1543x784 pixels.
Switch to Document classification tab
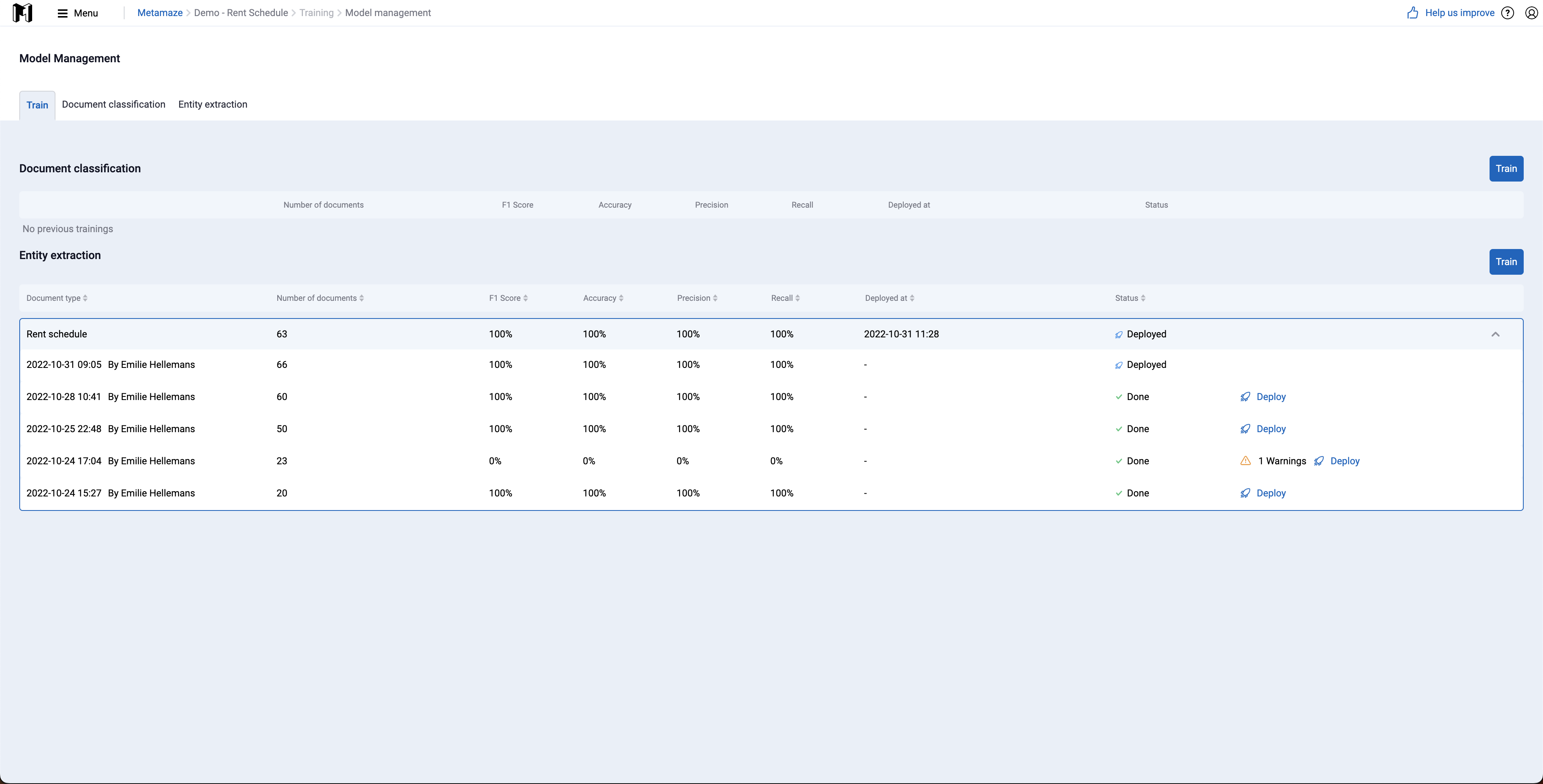click(x=114, y=104)
